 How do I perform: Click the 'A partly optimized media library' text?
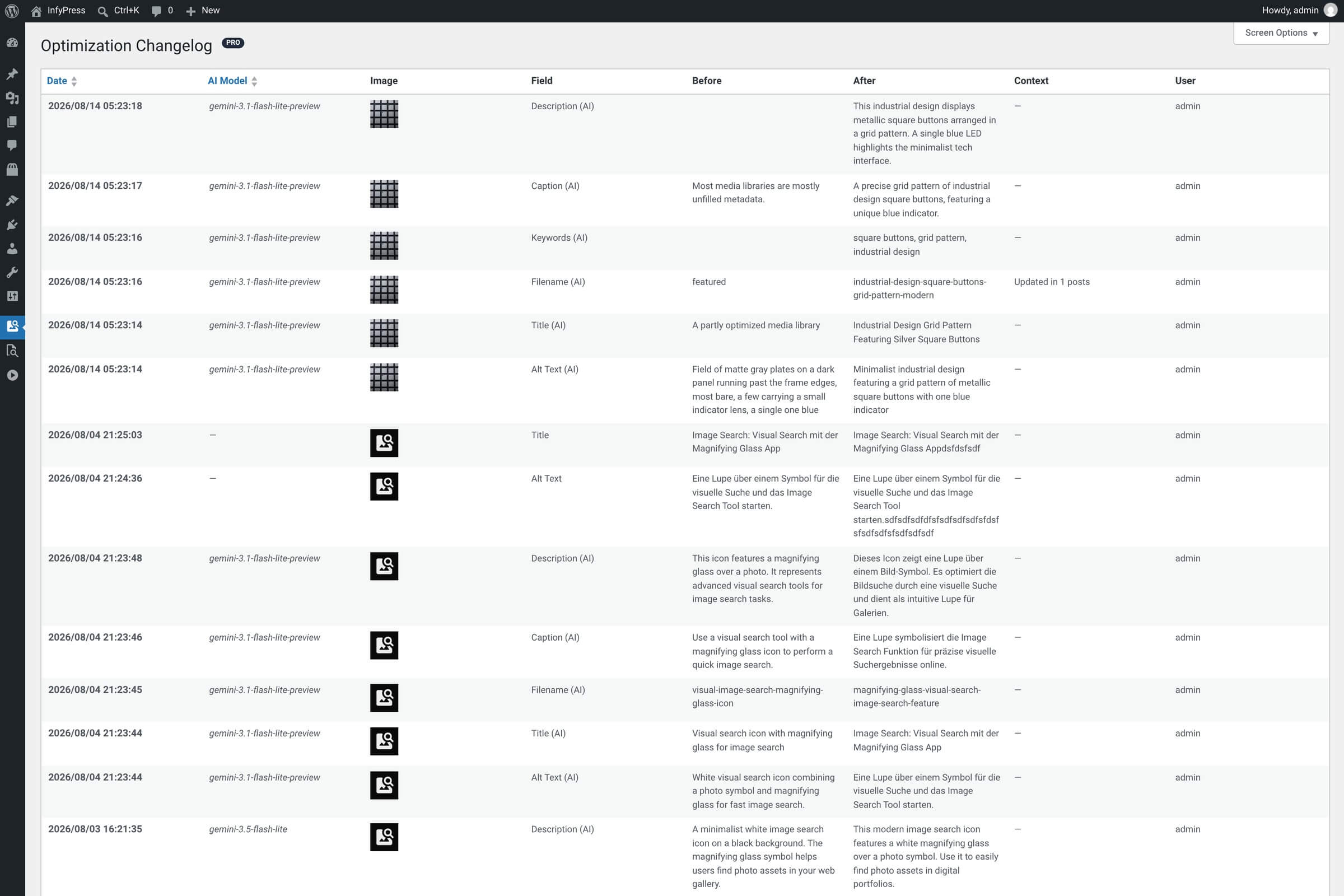[x=755, y=325]
